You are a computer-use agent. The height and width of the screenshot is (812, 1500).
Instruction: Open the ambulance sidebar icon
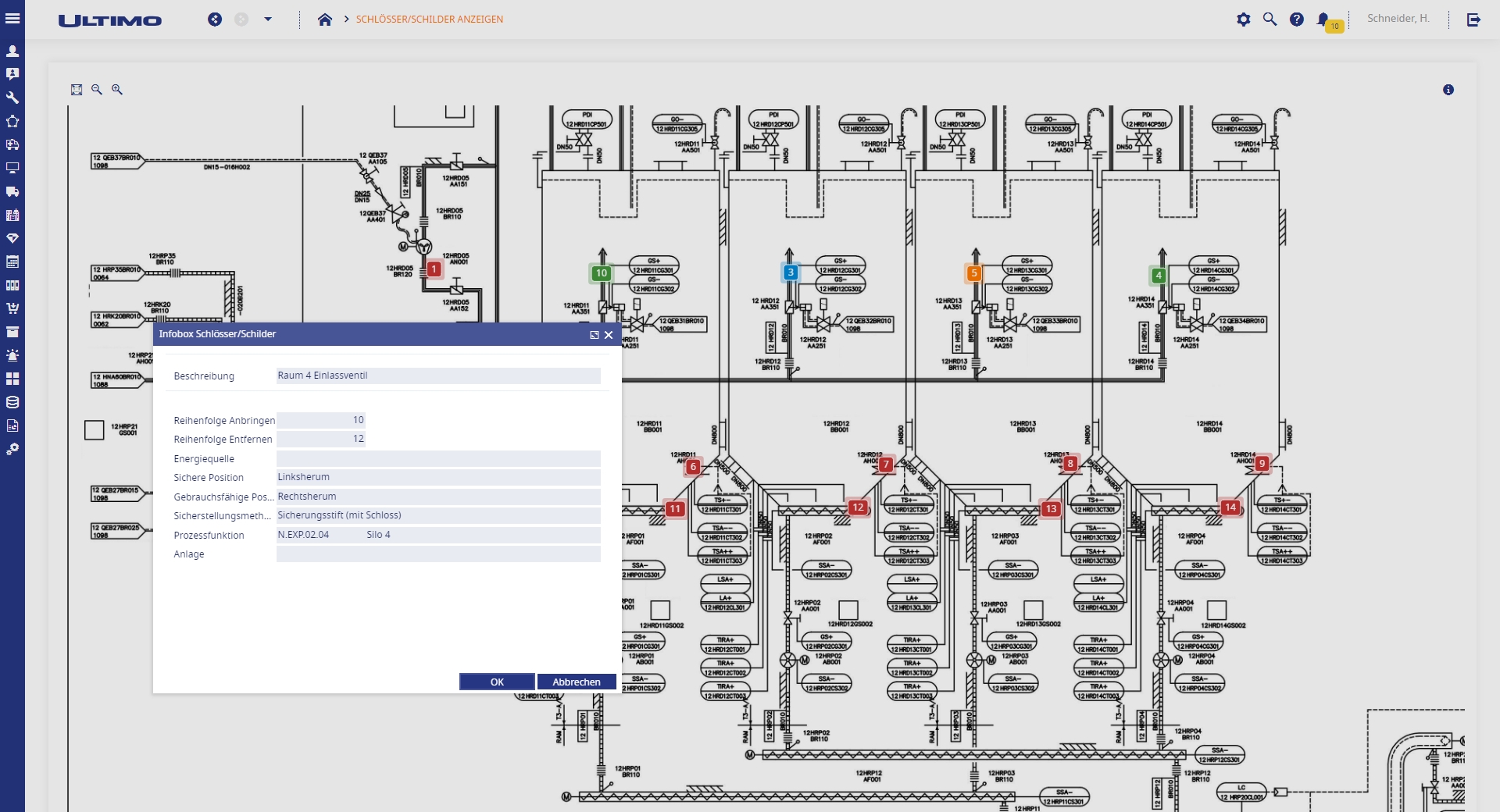coord(12,144)
